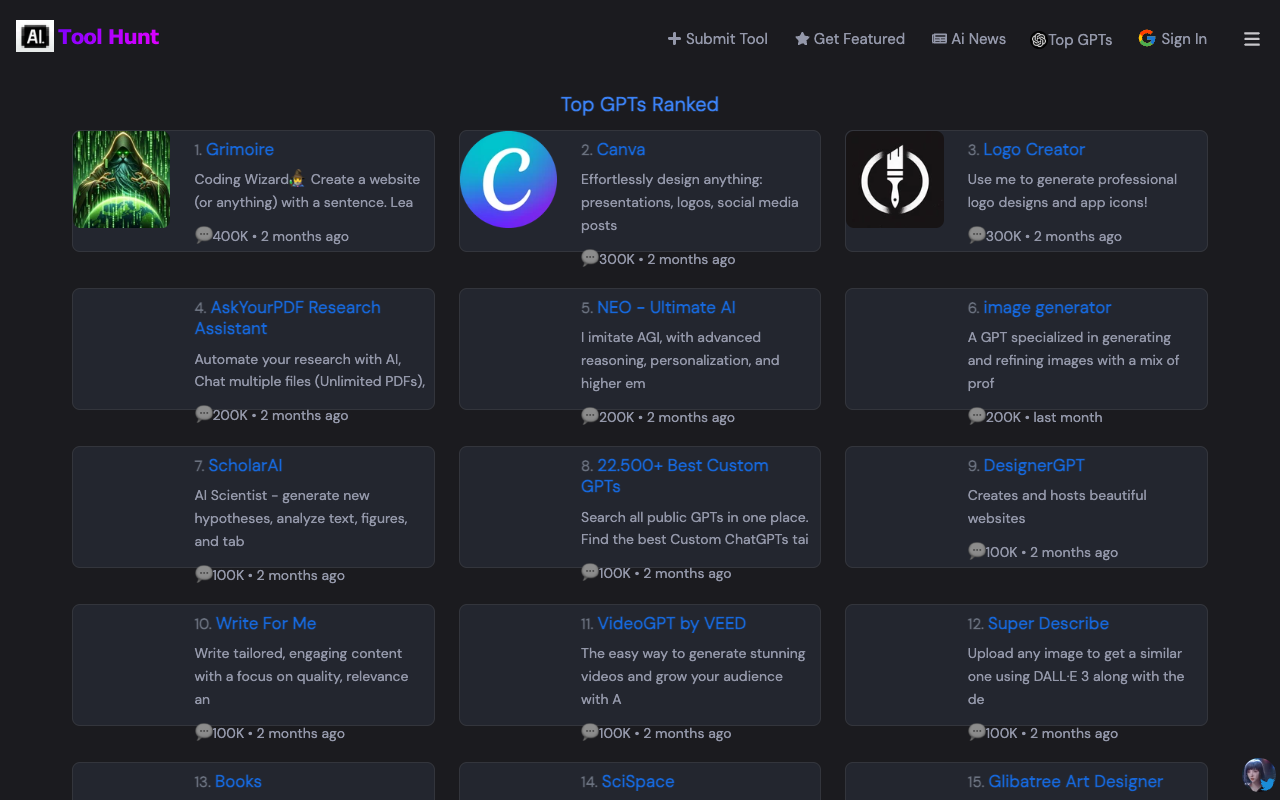Image resolution: width=1280 pixels, height=800 pixels.
Task: Click the Google sign-in G icon
Action: 1147,38
